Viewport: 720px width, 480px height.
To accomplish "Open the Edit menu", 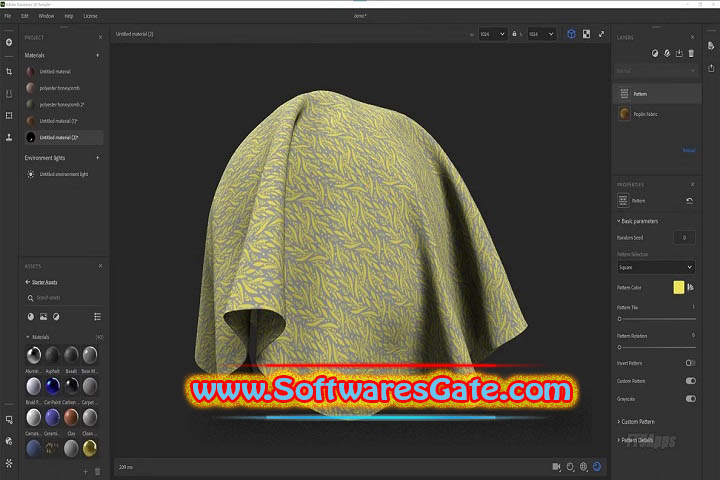I will tap(25, 16).
